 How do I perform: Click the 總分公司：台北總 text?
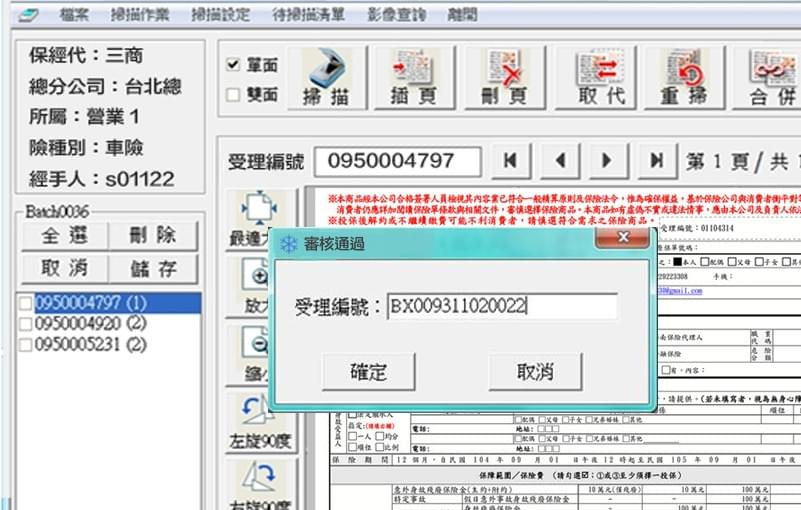pos(105,86)
